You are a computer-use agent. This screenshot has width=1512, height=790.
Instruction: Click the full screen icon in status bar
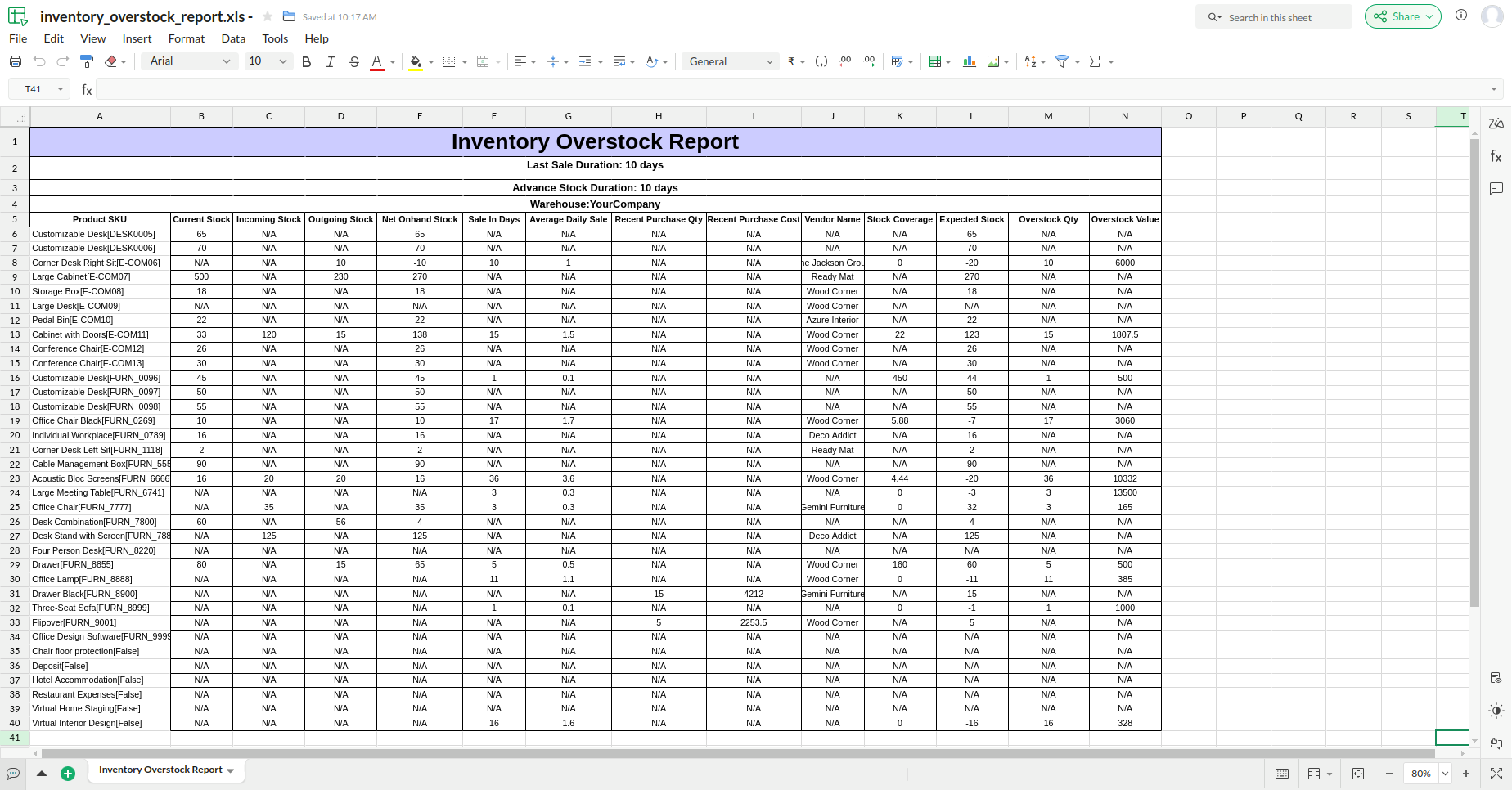click(x=1496, y=774)
